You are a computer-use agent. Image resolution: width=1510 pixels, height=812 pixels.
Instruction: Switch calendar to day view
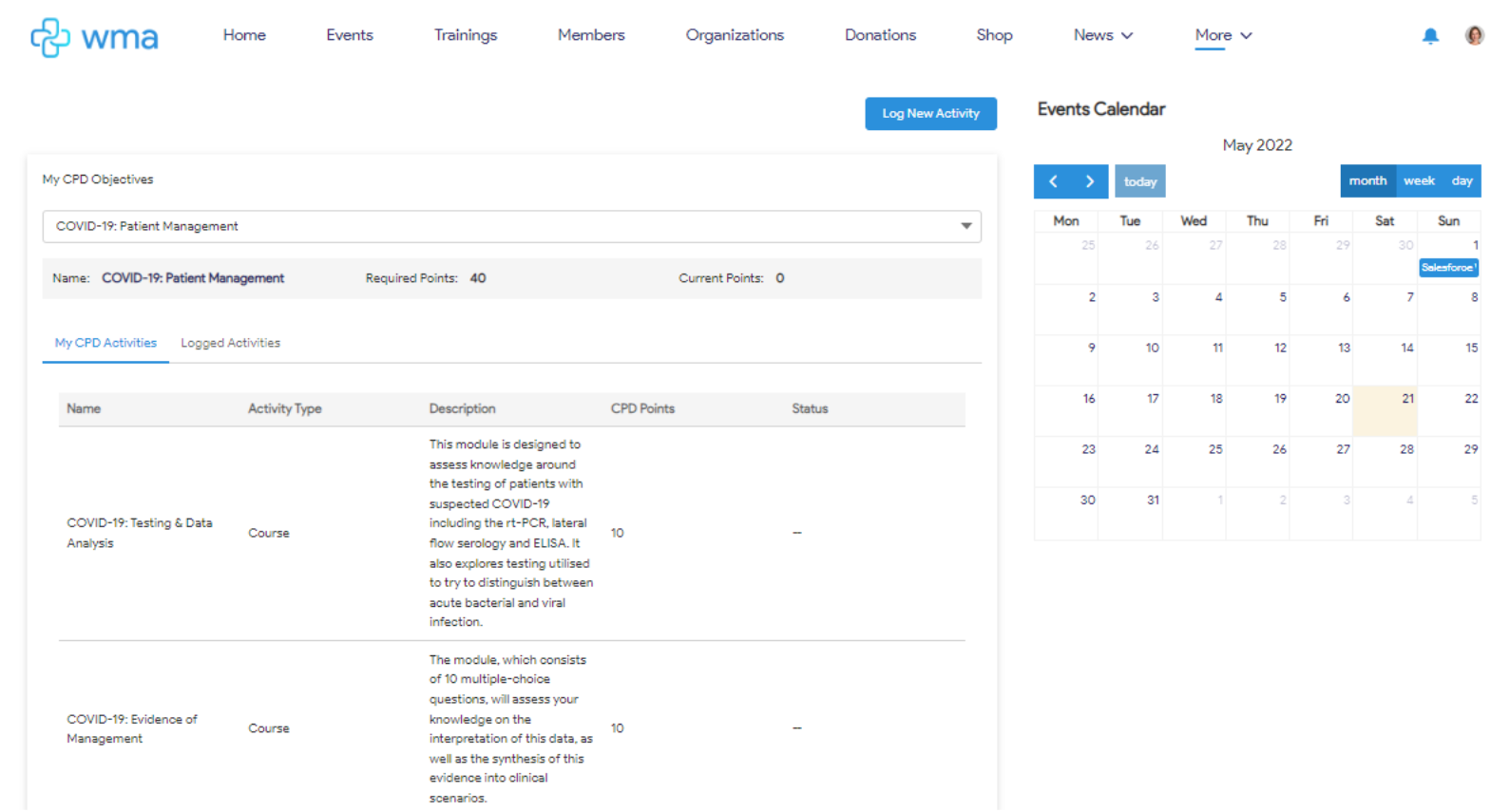(x=1462, y=180)
